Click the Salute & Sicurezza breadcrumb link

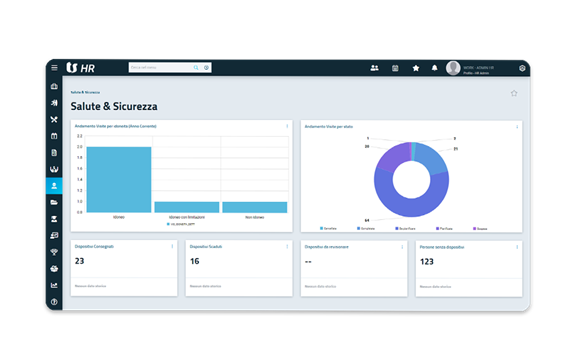[85, 92]
